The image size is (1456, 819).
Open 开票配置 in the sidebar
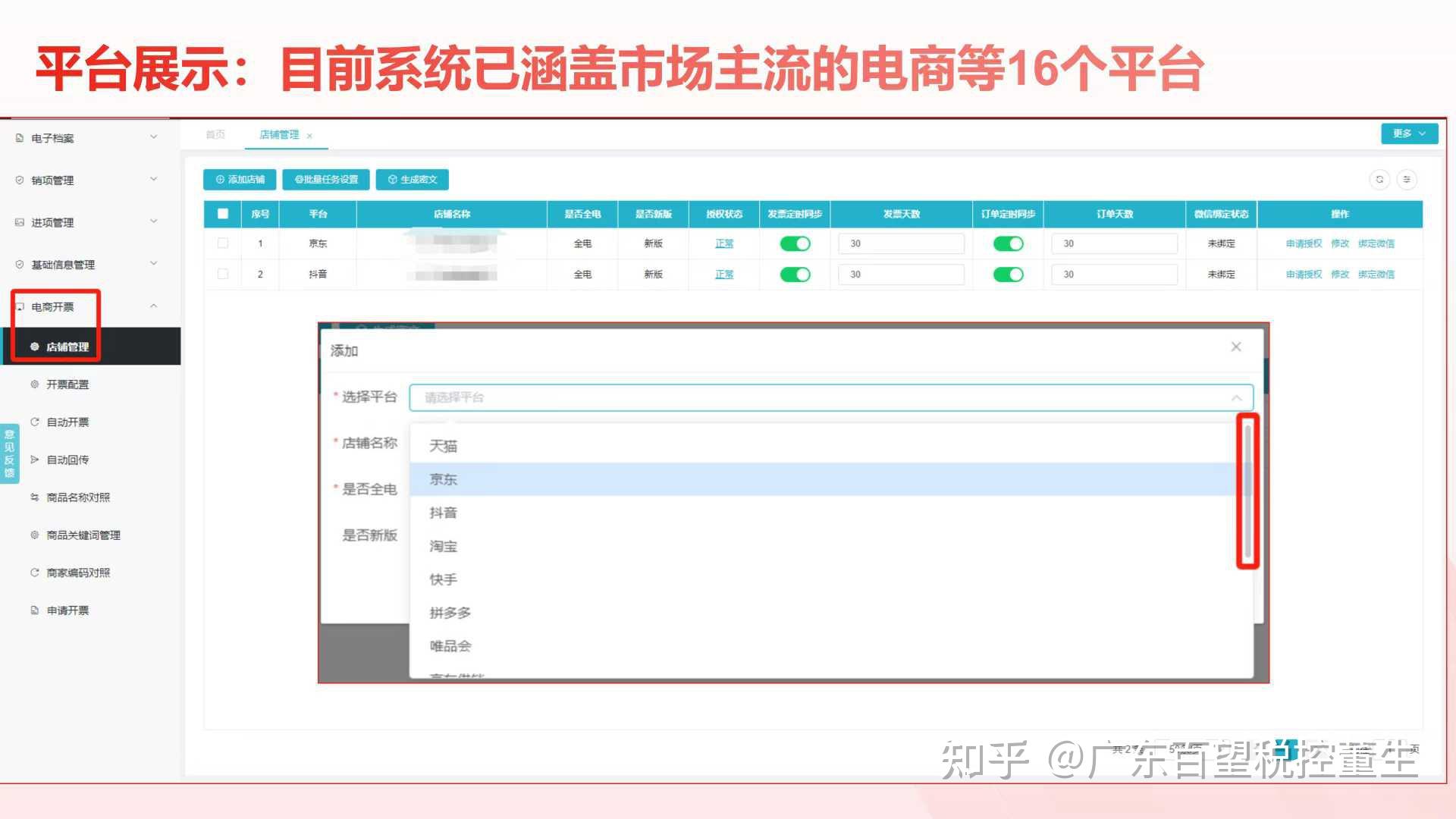(x=67, y=384)
